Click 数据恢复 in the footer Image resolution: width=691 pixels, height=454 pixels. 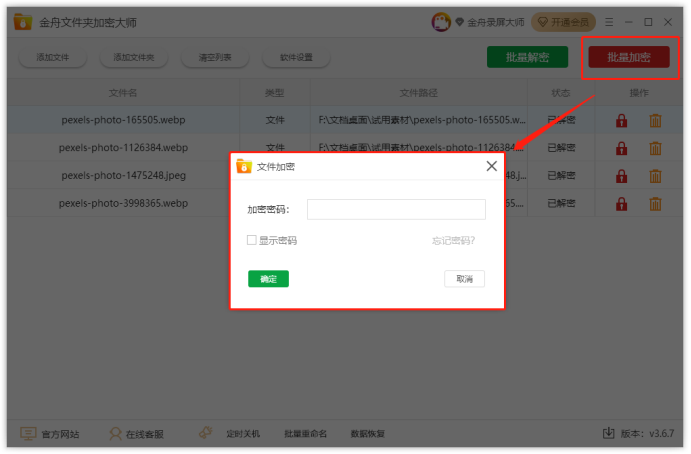pyautogui.click(x=368, y=434)
